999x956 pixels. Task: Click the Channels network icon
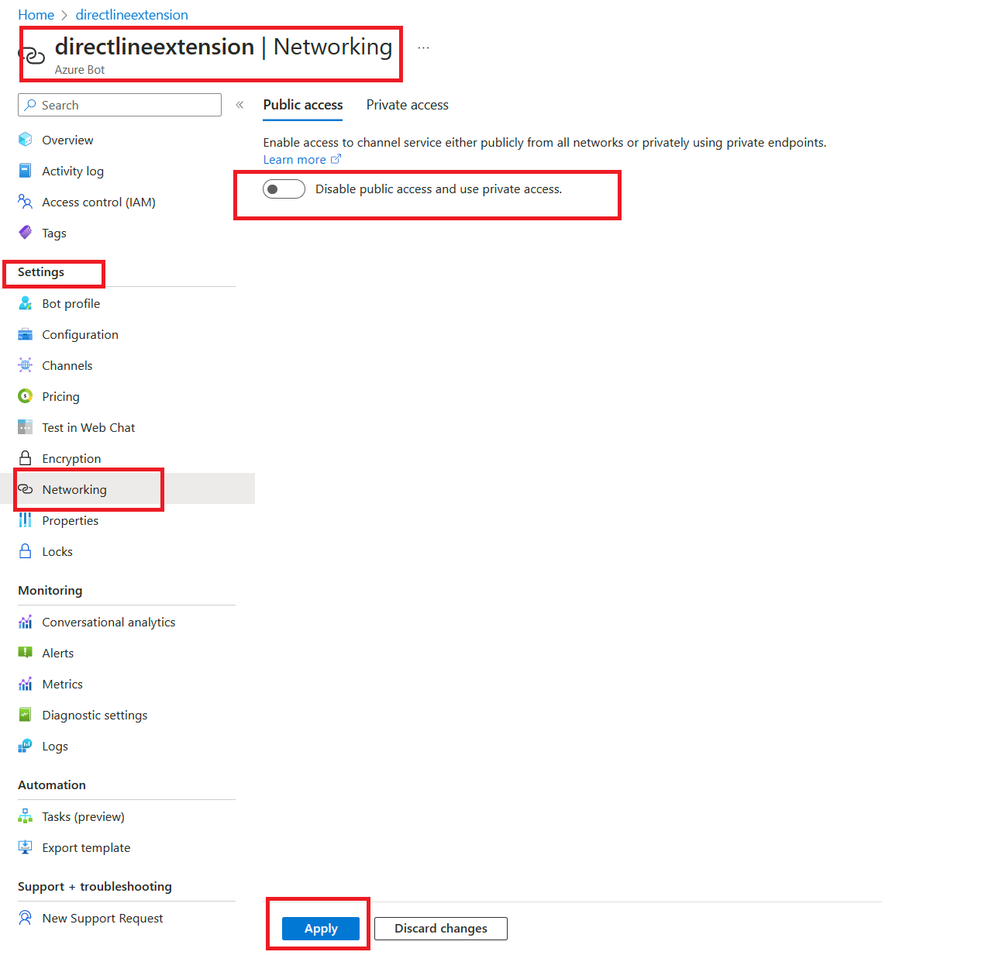25,365
